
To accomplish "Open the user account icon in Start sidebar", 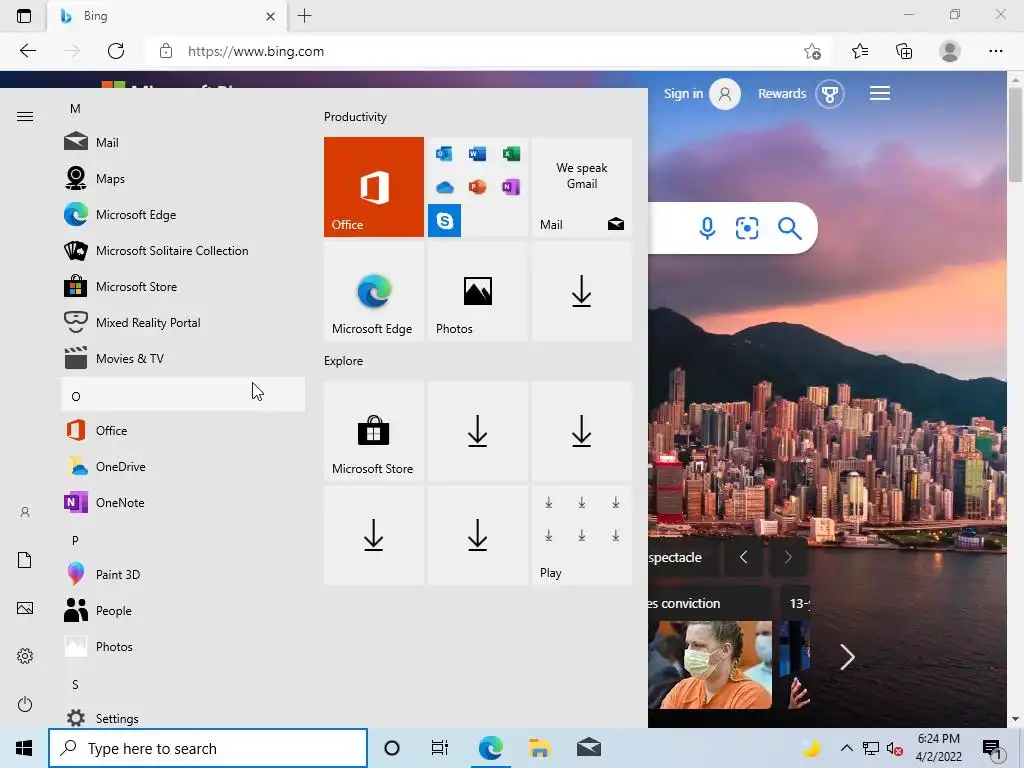I will coord(25,512).
